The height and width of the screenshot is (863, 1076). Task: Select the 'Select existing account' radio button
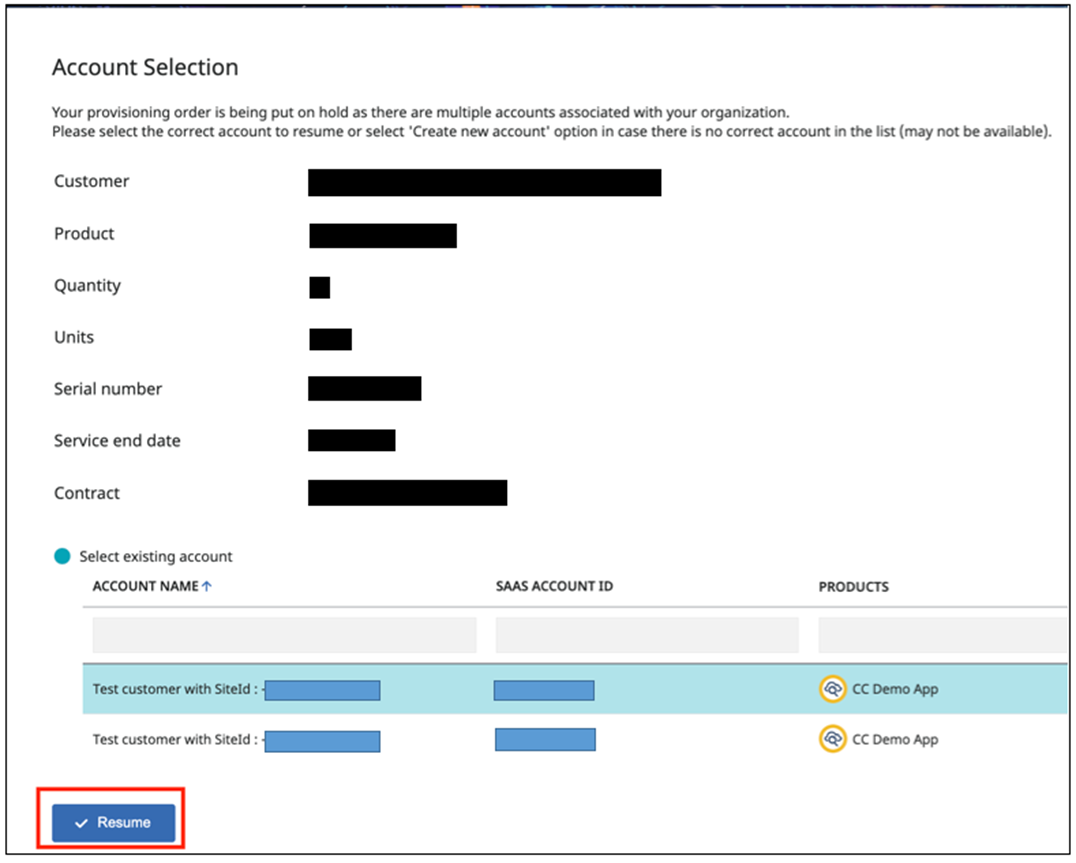62,556
